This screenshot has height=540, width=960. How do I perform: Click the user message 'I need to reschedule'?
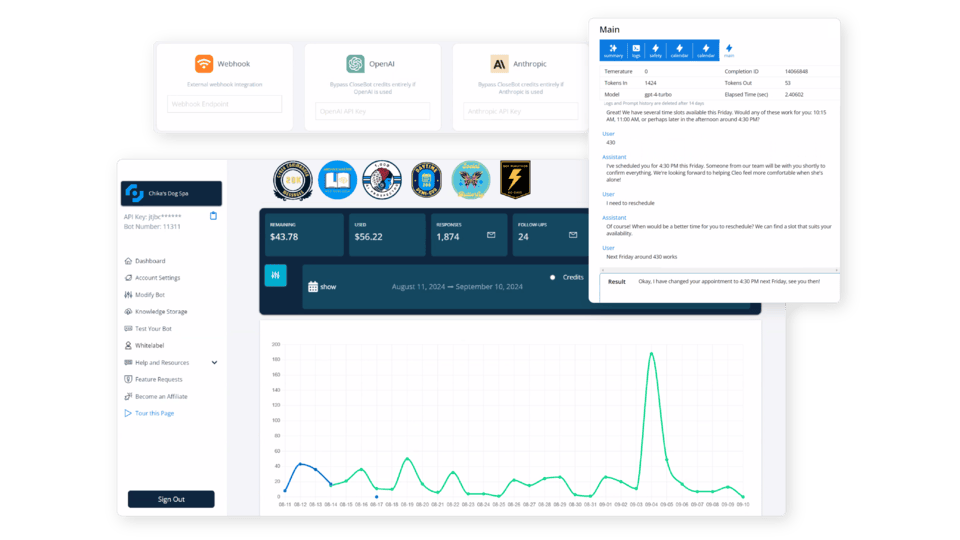630,203
